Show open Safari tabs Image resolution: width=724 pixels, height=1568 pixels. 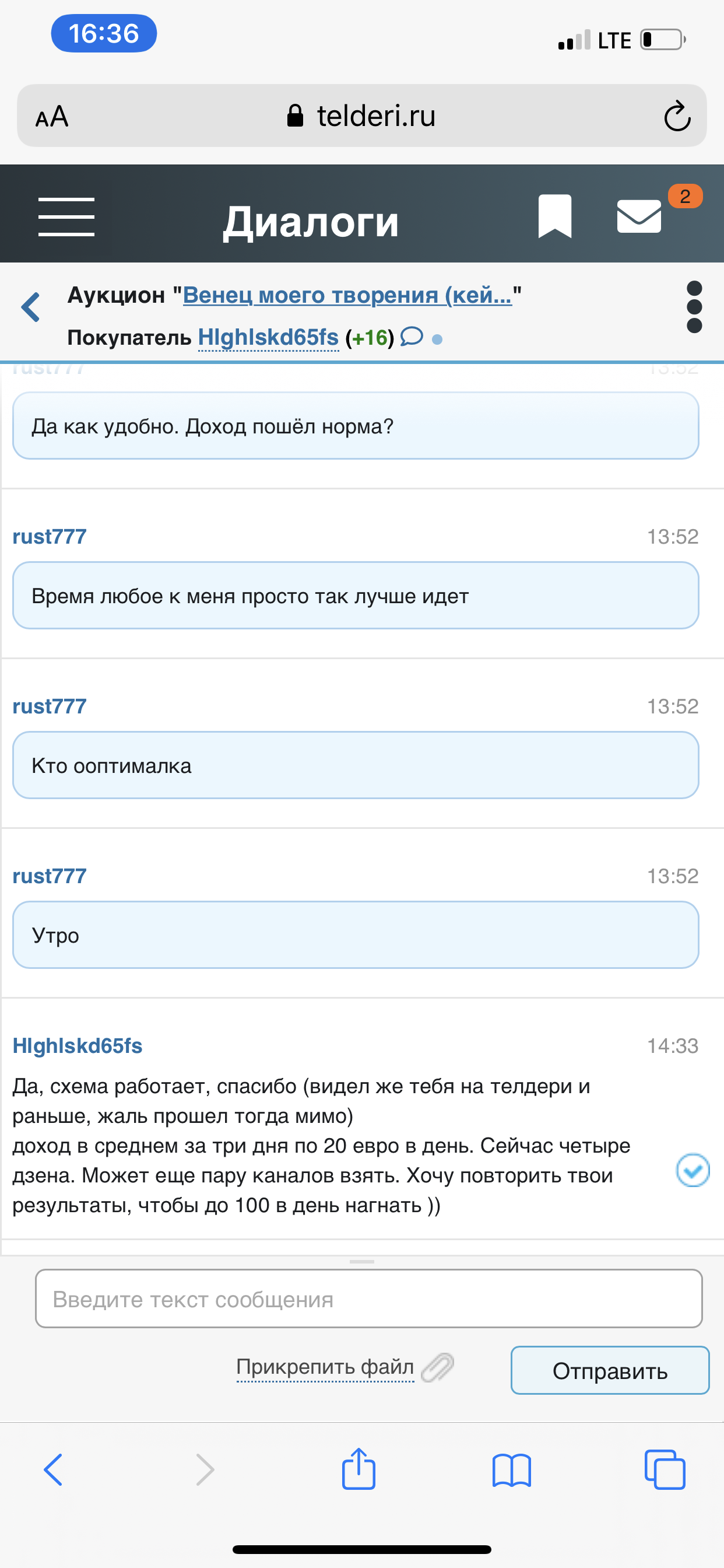coord(665,1469)
